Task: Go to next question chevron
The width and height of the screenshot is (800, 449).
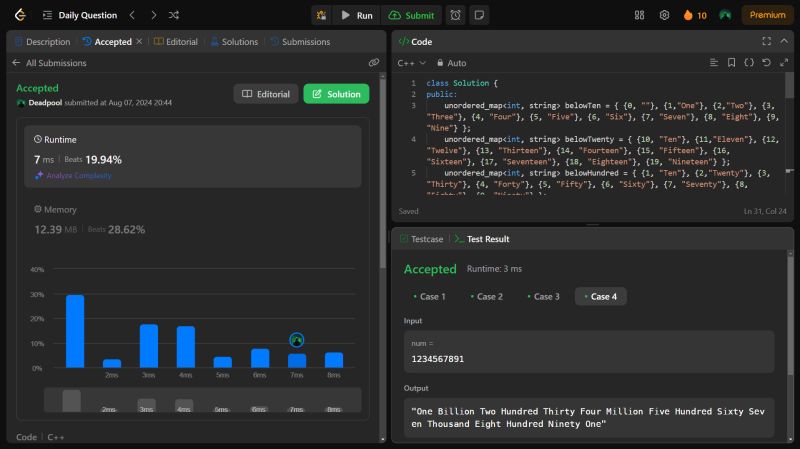Action: coord(153,15)
